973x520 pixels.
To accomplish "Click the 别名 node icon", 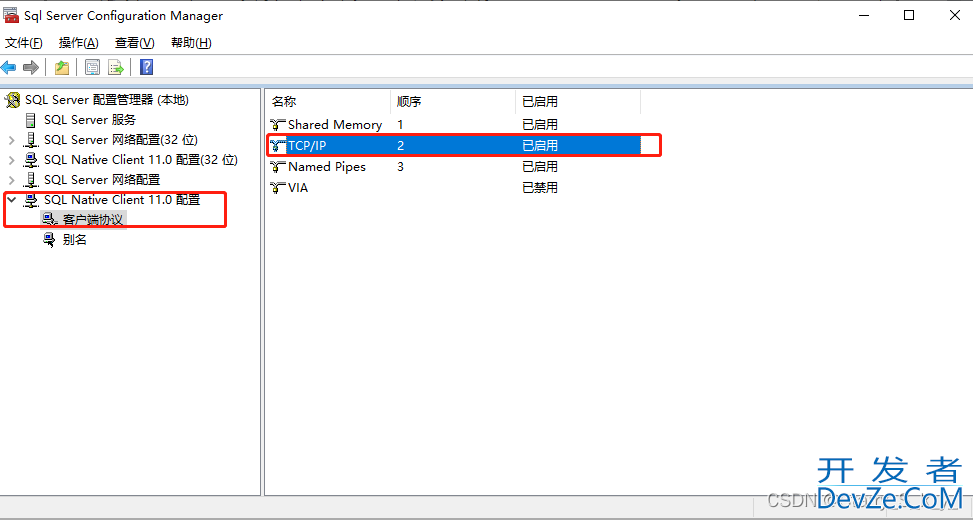I will 50,240.
